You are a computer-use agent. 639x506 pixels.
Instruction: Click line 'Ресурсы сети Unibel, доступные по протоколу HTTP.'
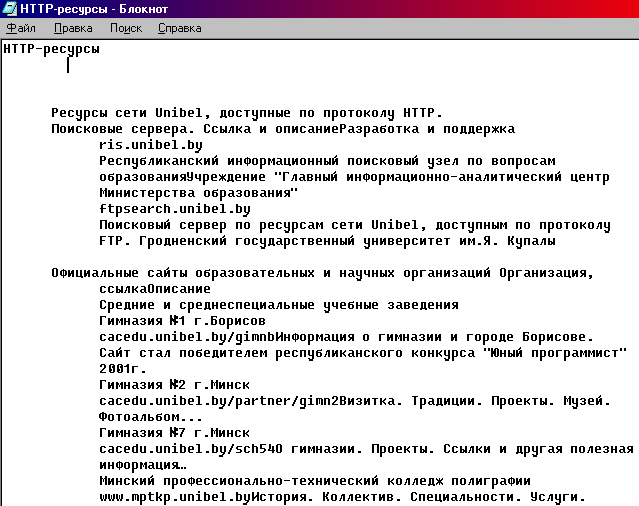[247, 113]
